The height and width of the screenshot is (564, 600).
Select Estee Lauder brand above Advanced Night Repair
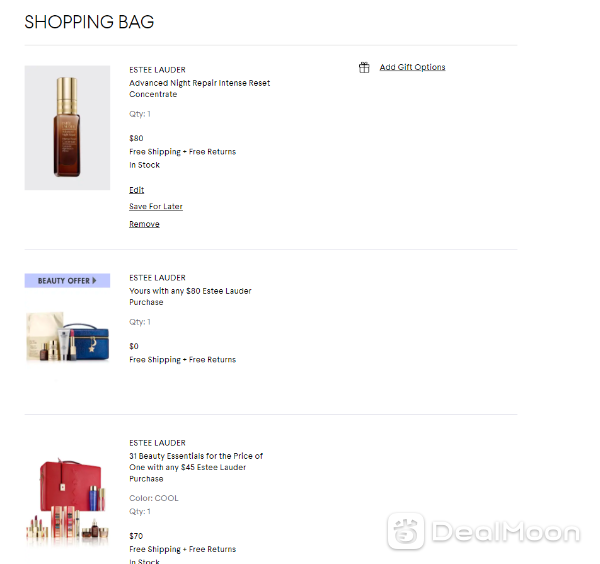pos(157,70)
